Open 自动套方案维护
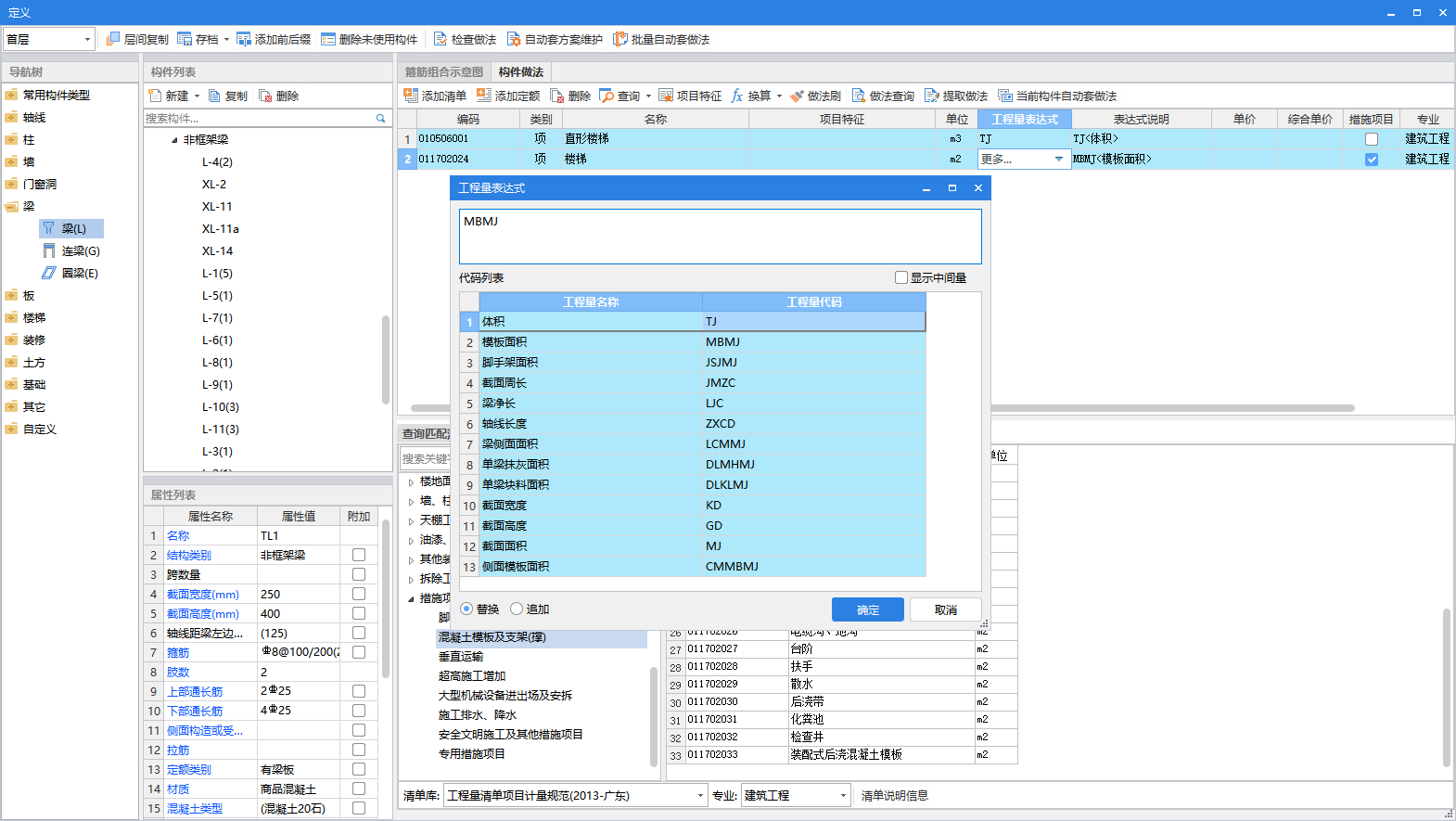Image resolution: width=1456 pixels, height=821 pixels. (x=555, y=39)
